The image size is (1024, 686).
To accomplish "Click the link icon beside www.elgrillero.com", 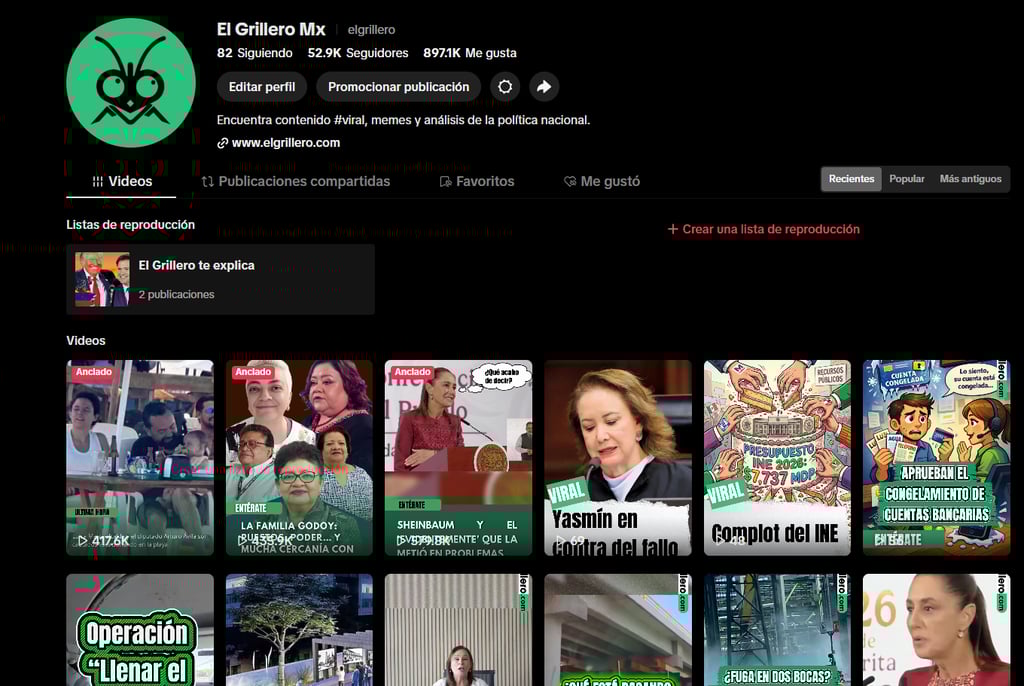I will click(223, 143).
